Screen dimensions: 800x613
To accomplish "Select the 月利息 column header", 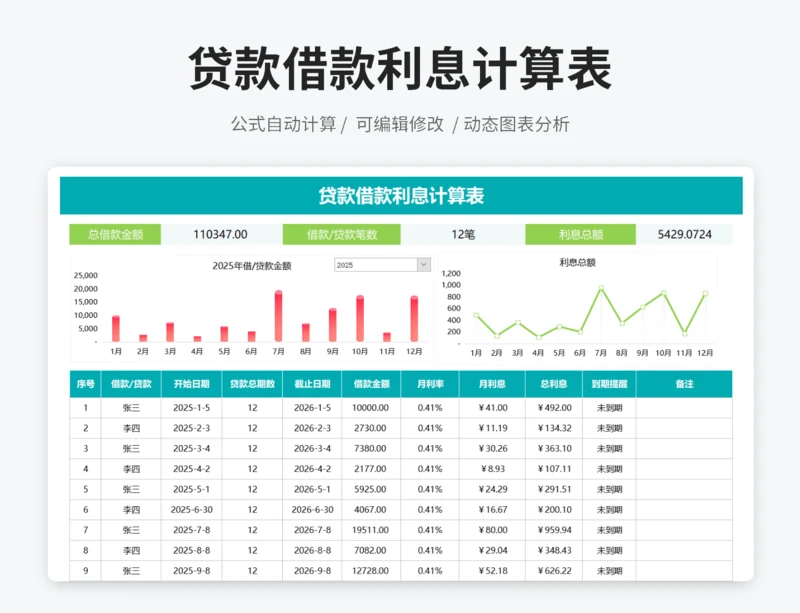I will pyautogui.click(x=492, y=384).
